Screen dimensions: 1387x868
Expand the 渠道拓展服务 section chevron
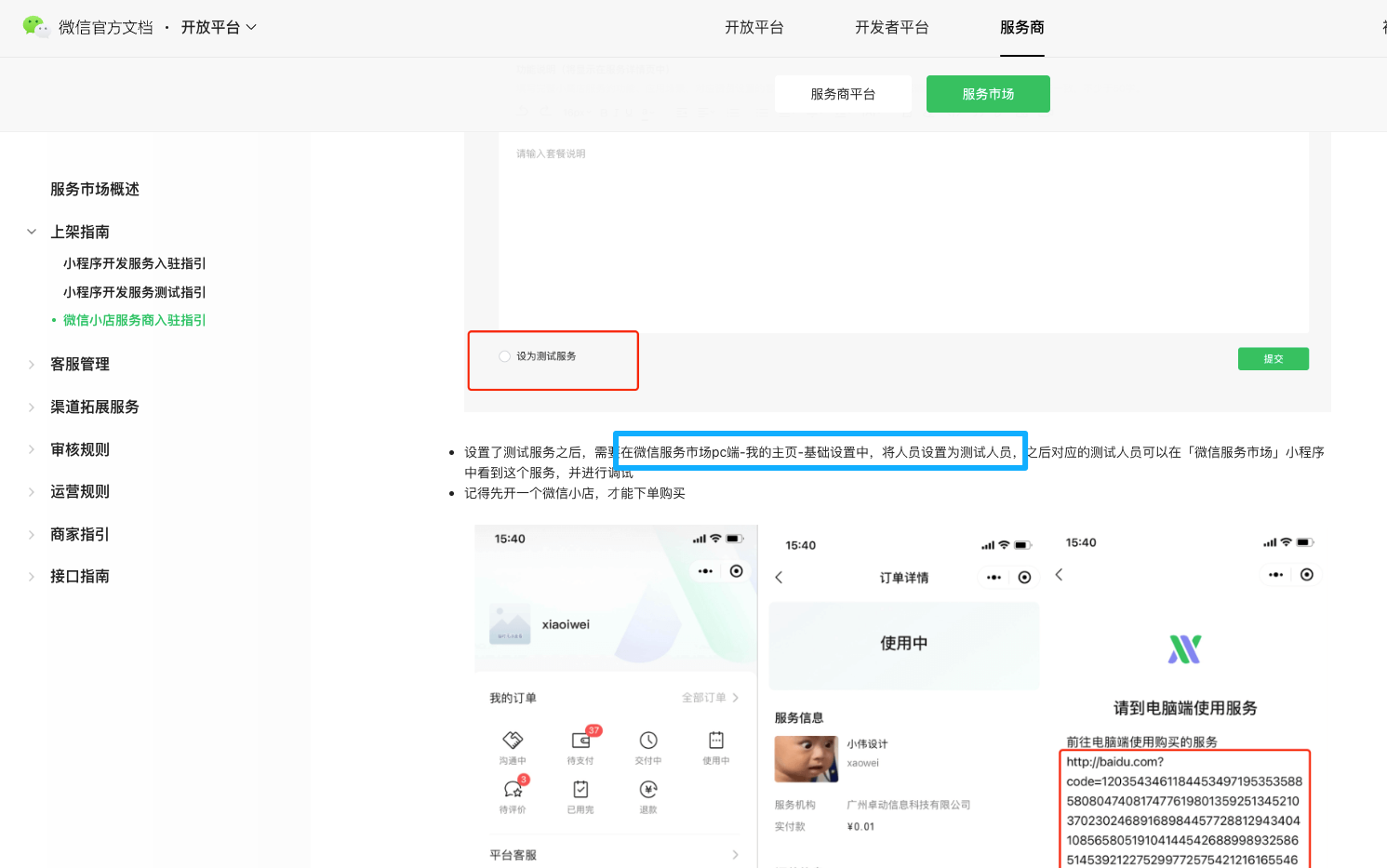(x=32, y=407)
